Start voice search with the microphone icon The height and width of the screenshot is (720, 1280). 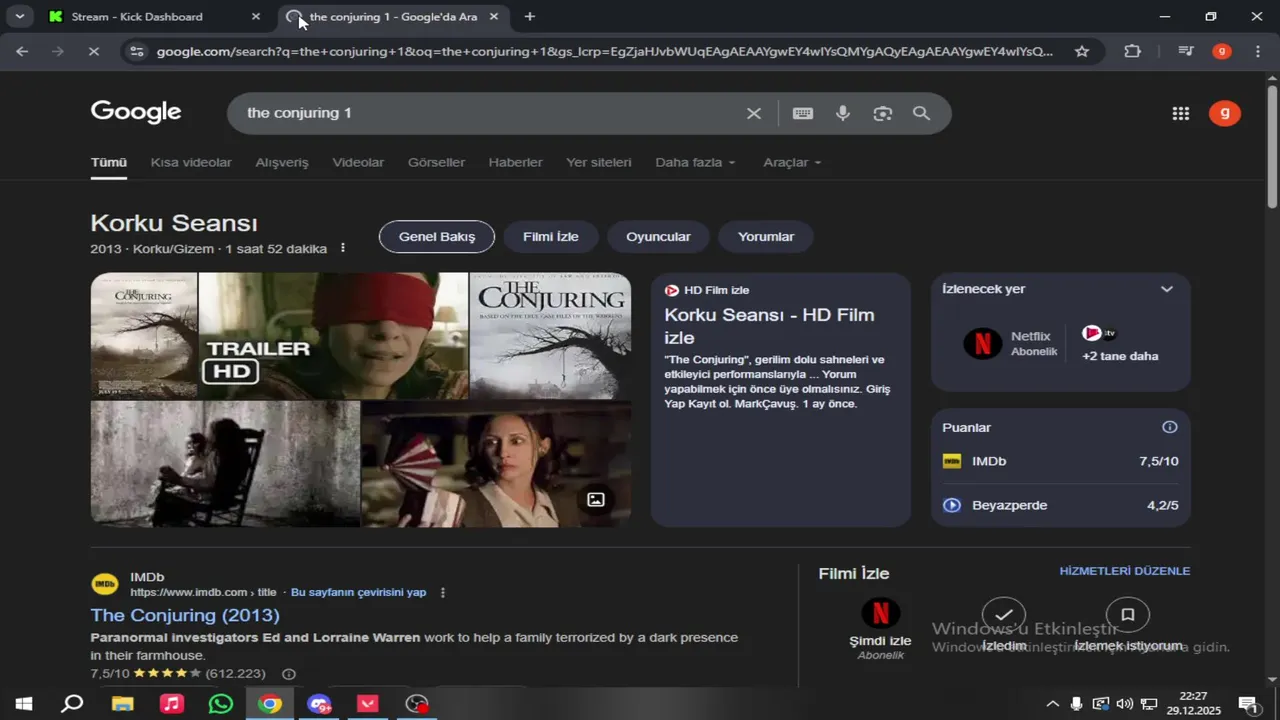(843, 113)
